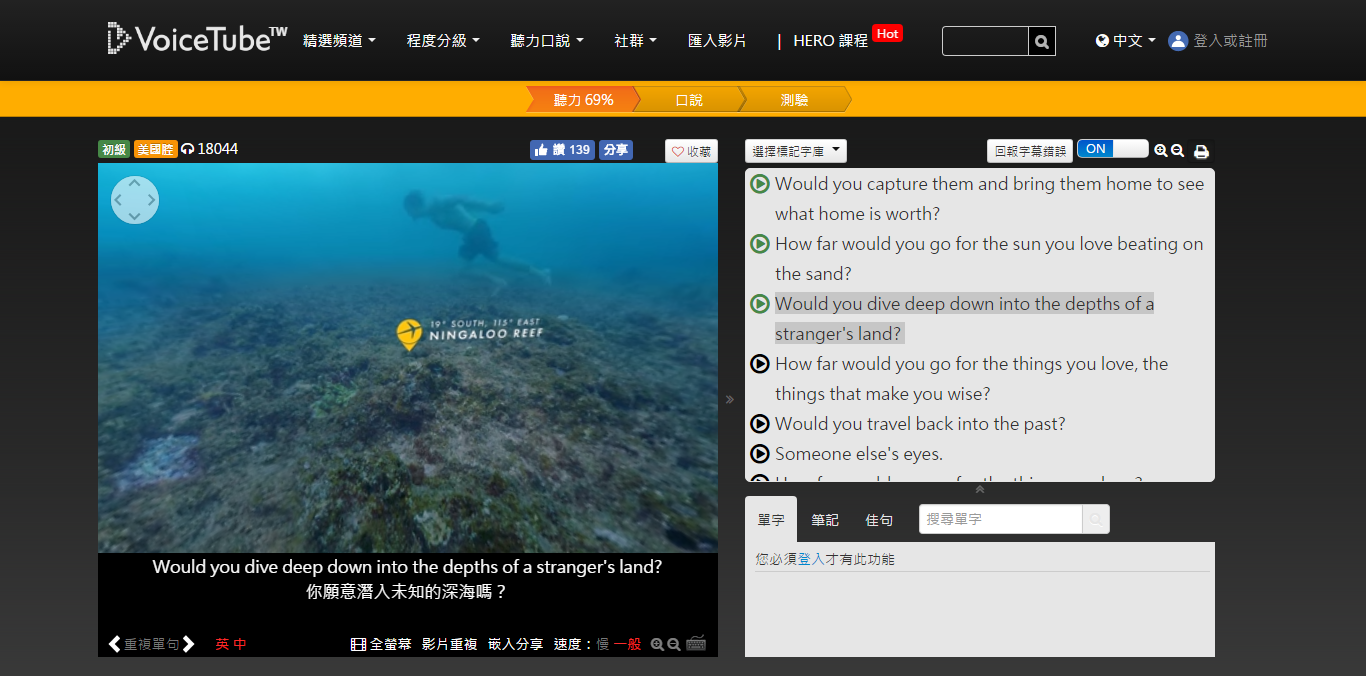Select 測驗 progress step
The height and width of the screenshot is (676, 1366).
(795, 100)
